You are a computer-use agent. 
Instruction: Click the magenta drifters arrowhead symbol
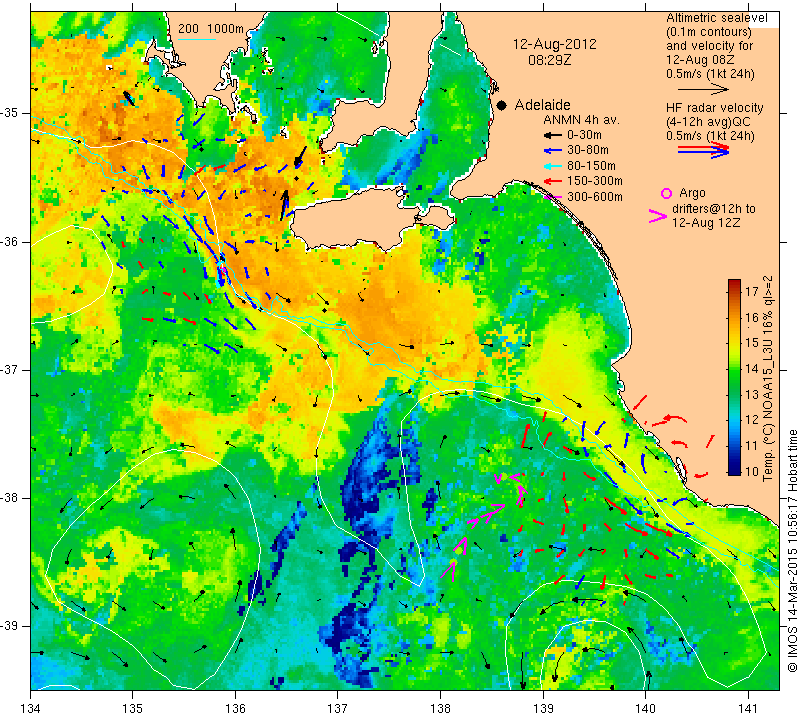[658, 216]
